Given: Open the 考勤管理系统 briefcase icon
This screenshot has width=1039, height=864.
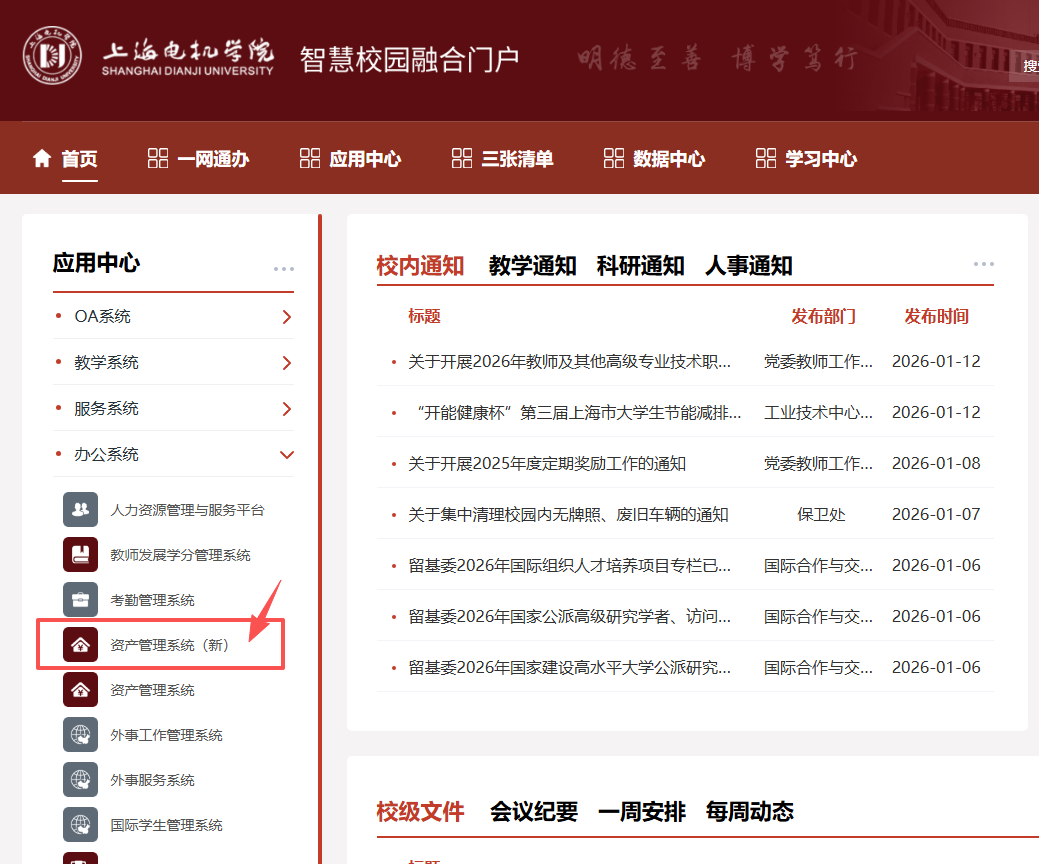Looking at the screenshot, I should tap(80, 600).
